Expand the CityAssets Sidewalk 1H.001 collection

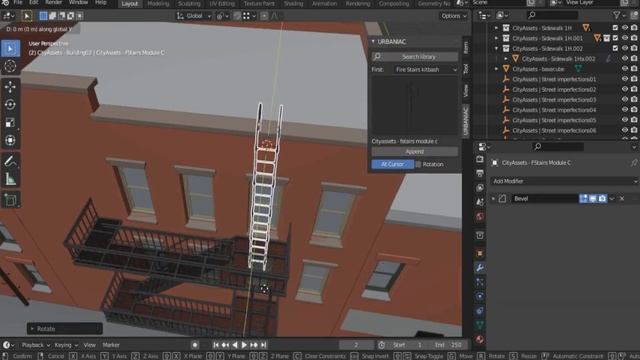[496, 38]
